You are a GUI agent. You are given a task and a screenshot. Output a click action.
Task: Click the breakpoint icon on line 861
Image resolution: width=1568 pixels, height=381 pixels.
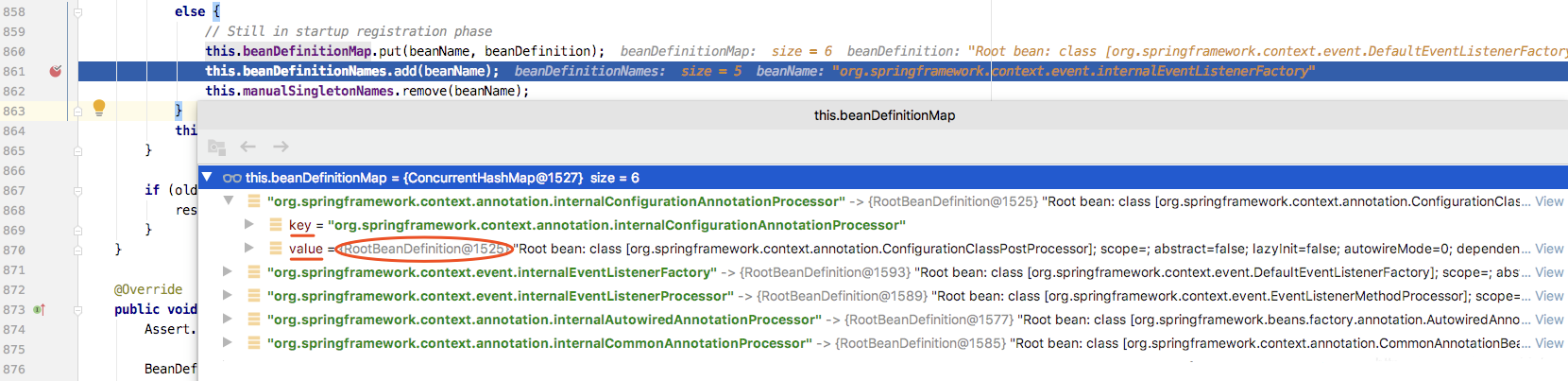(x=55, y=71)
